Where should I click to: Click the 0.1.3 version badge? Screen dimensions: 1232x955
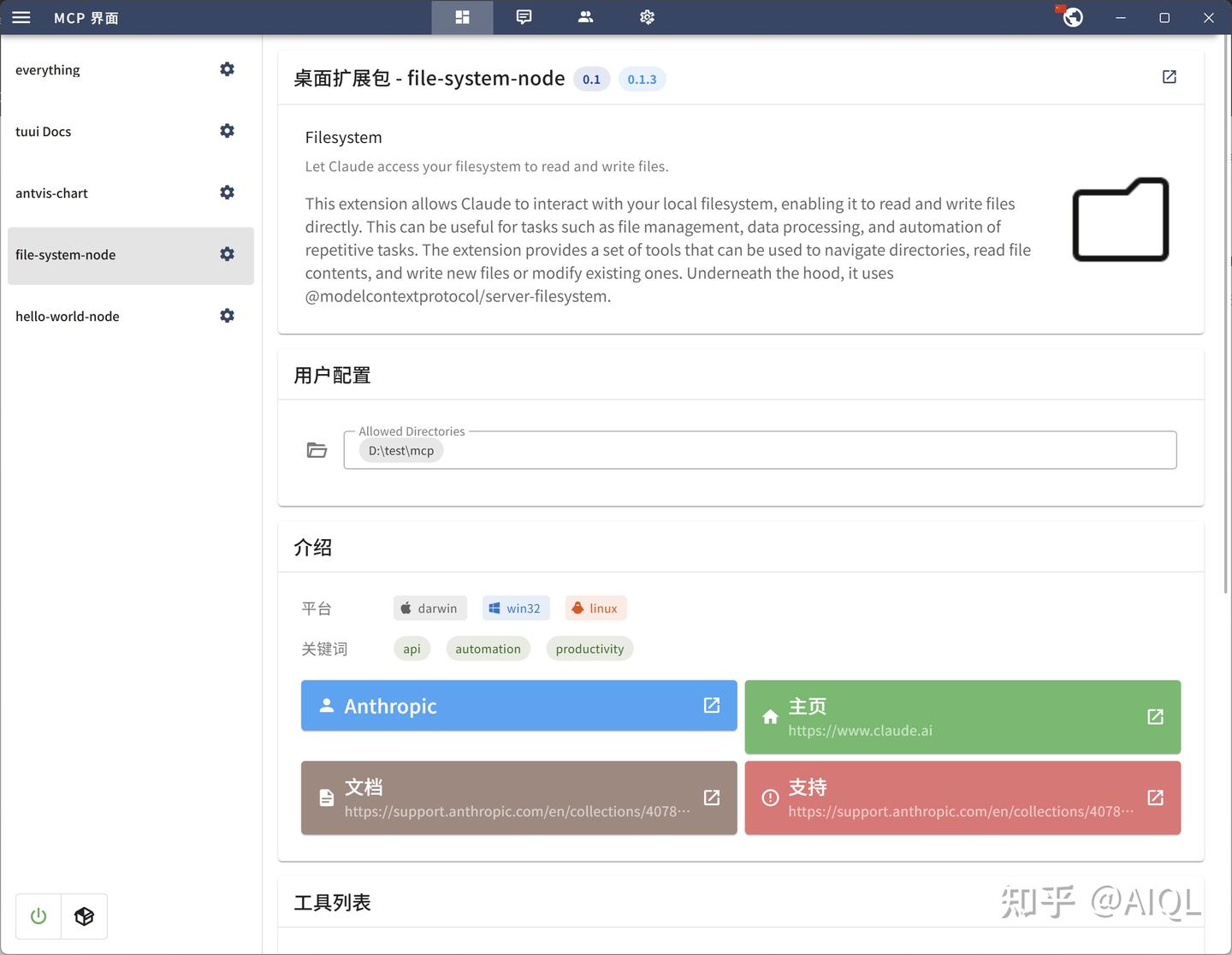point(642,80)
